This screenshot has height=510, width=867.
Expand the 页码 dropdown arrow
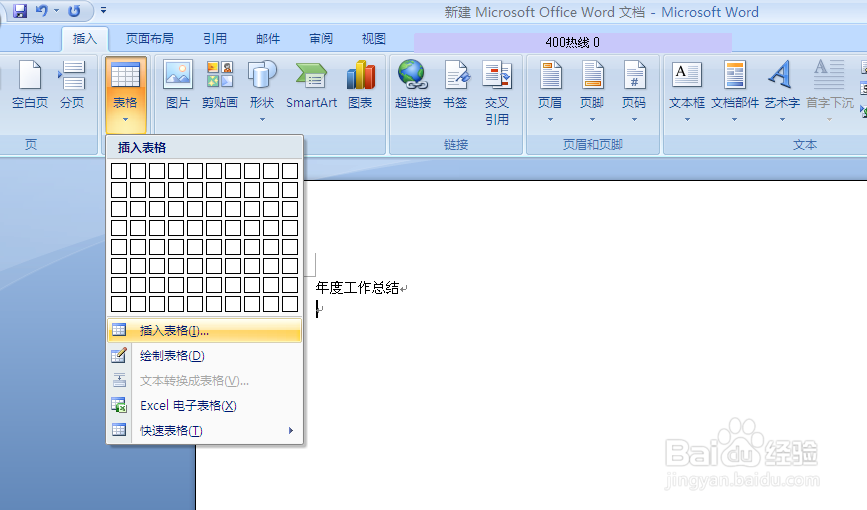tap(634, 119)
